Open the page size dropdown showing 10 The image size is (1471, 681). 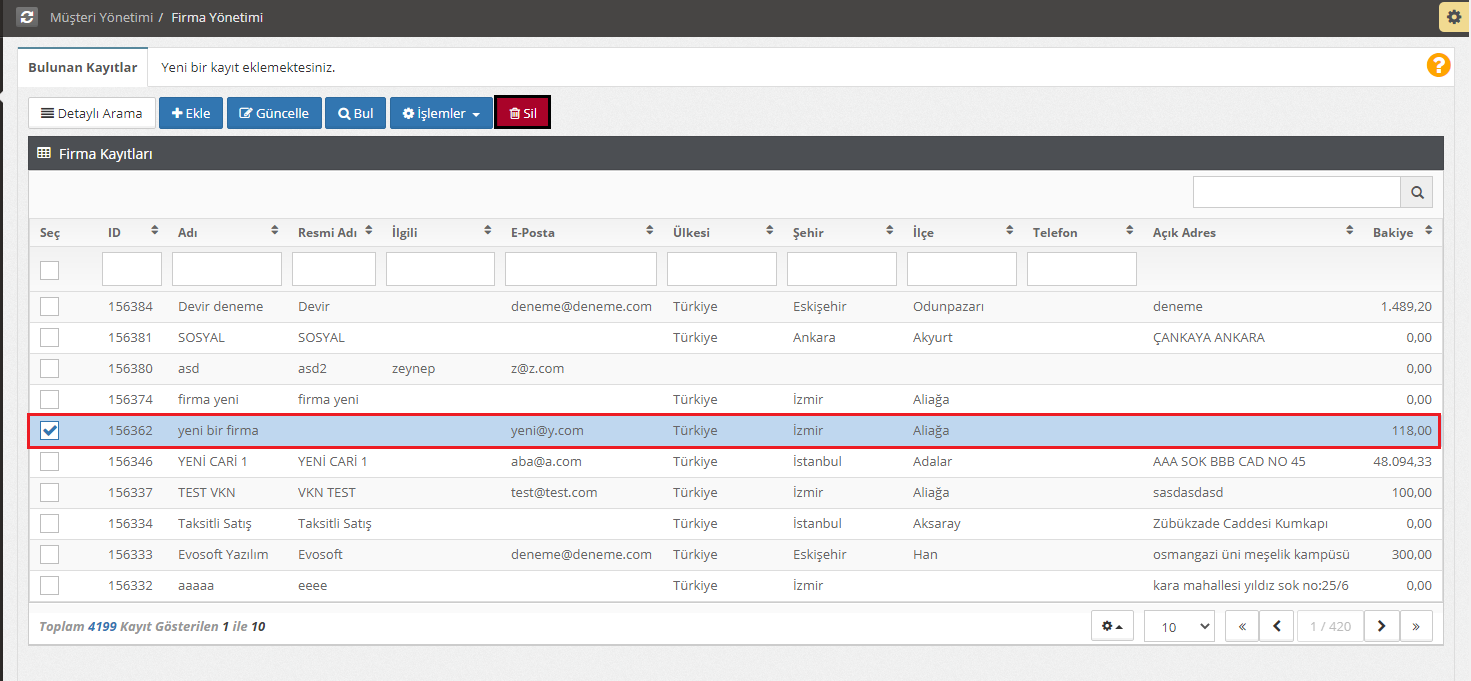tap(1179, 626)
